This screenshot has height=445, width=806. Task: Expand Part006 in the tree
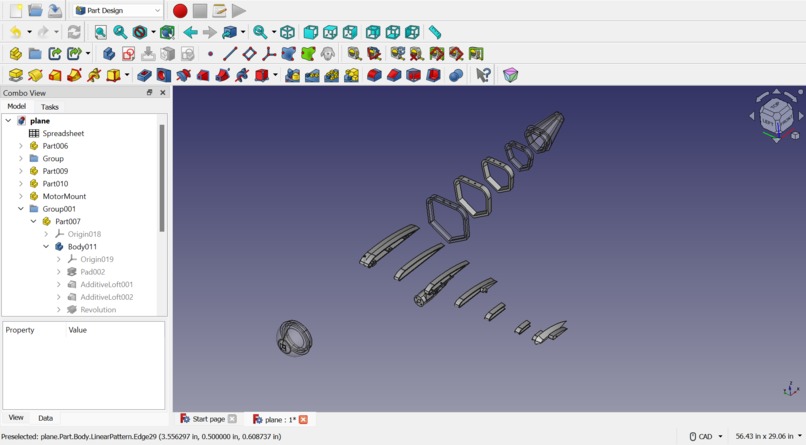pyautogui.click(x=21, y=146)
